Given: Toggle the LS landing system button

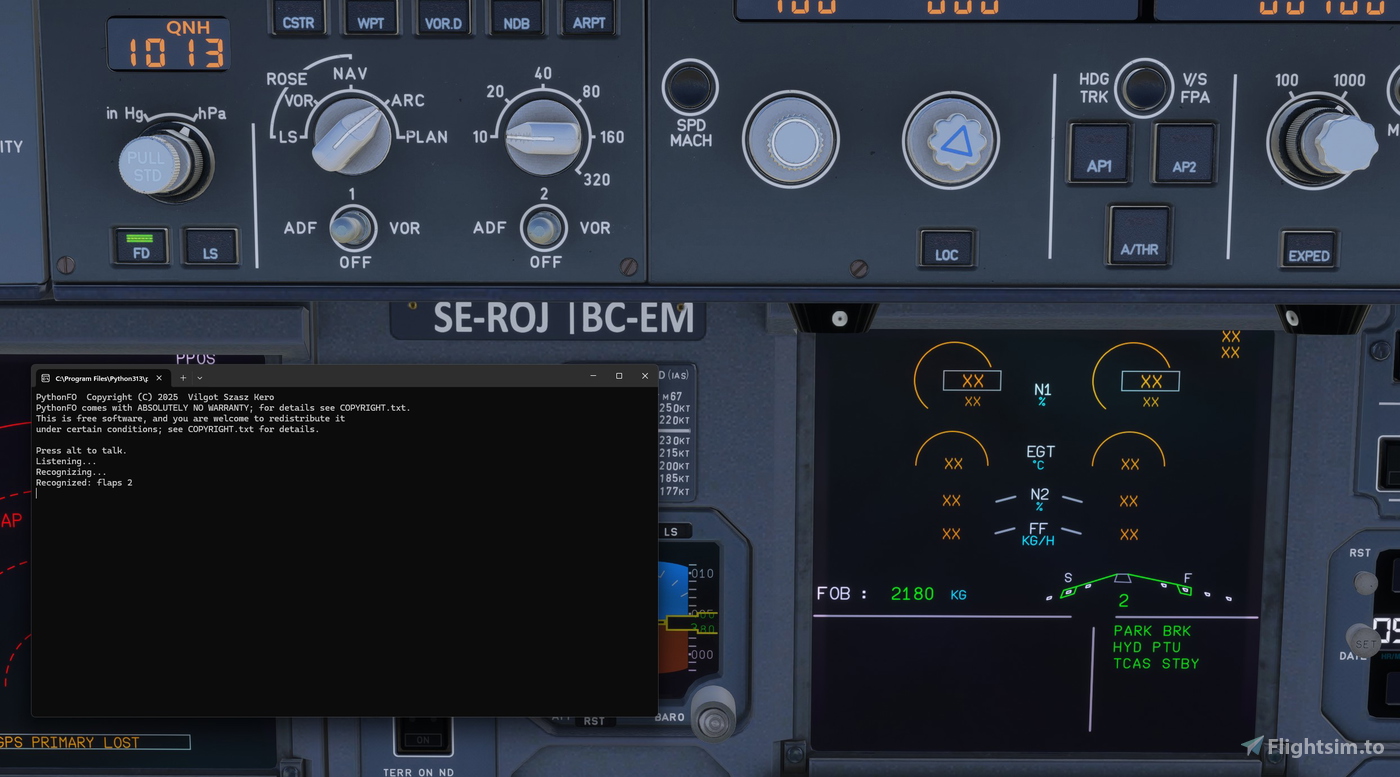Looking at the screenshot, I should (x=210, y=247).
